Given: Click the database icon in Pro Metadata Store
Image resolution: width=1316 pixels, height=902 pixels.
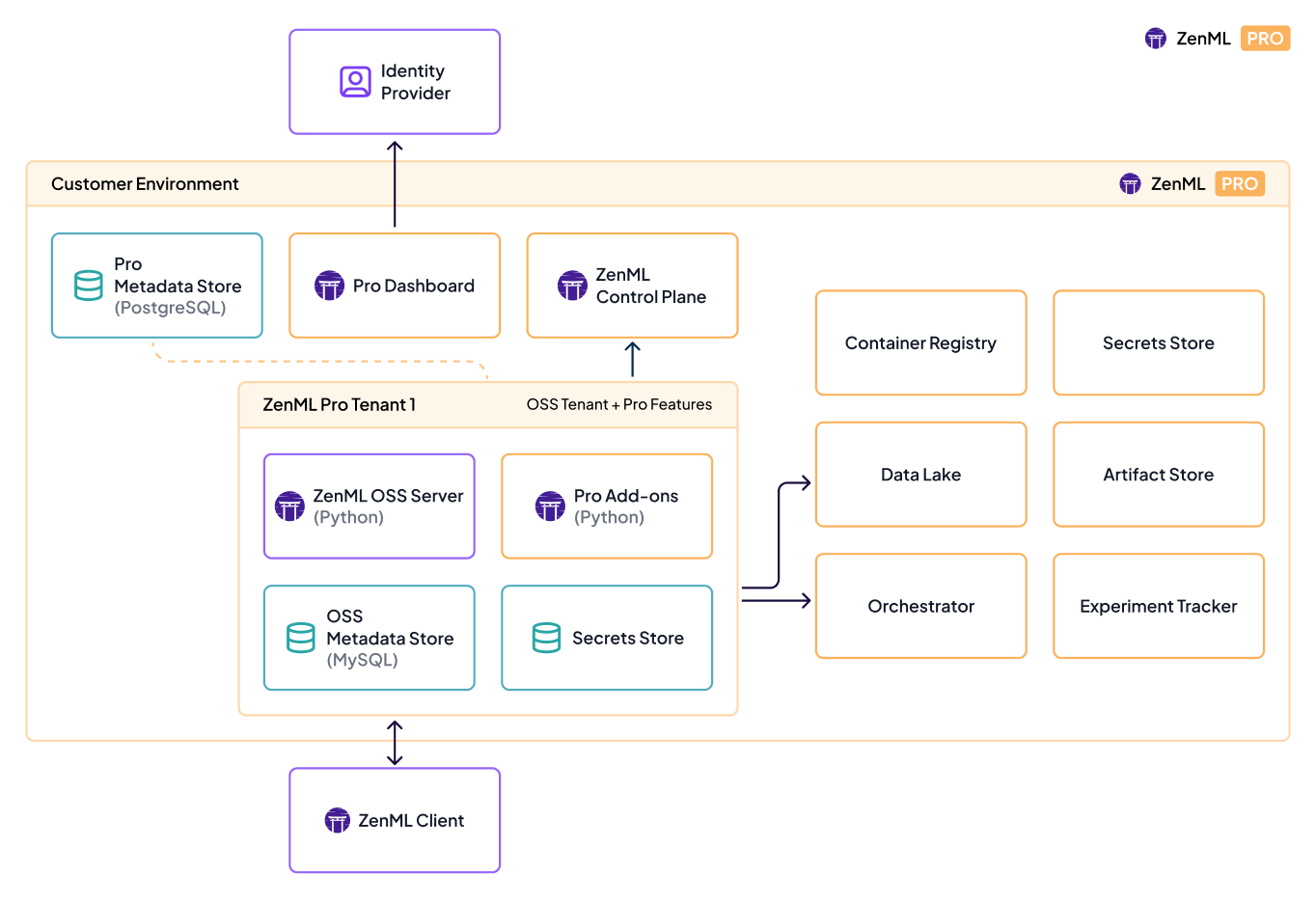Looking at the screenshot, I should pyautogui.click(x=88, y=285).
